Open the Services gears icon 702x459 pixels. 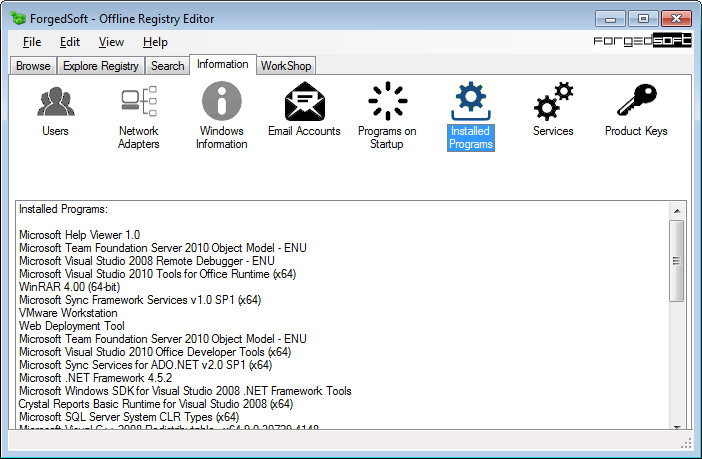point(553,101)
